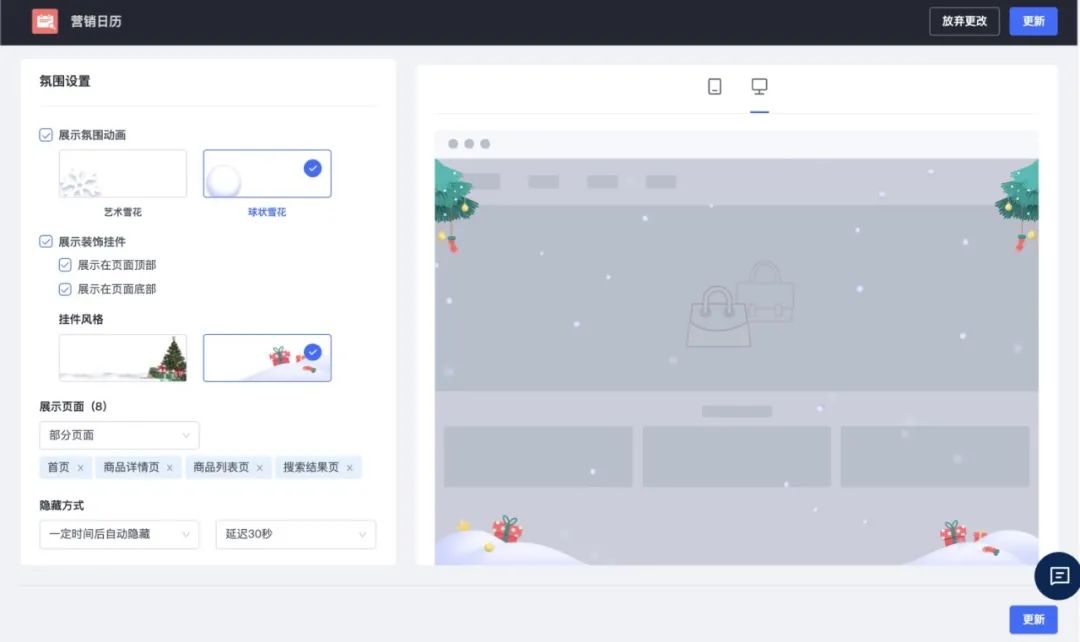Remove the 首页 tag with its x
The width and height of the screenshot is (1080, 642).
[x=81, y=468]
